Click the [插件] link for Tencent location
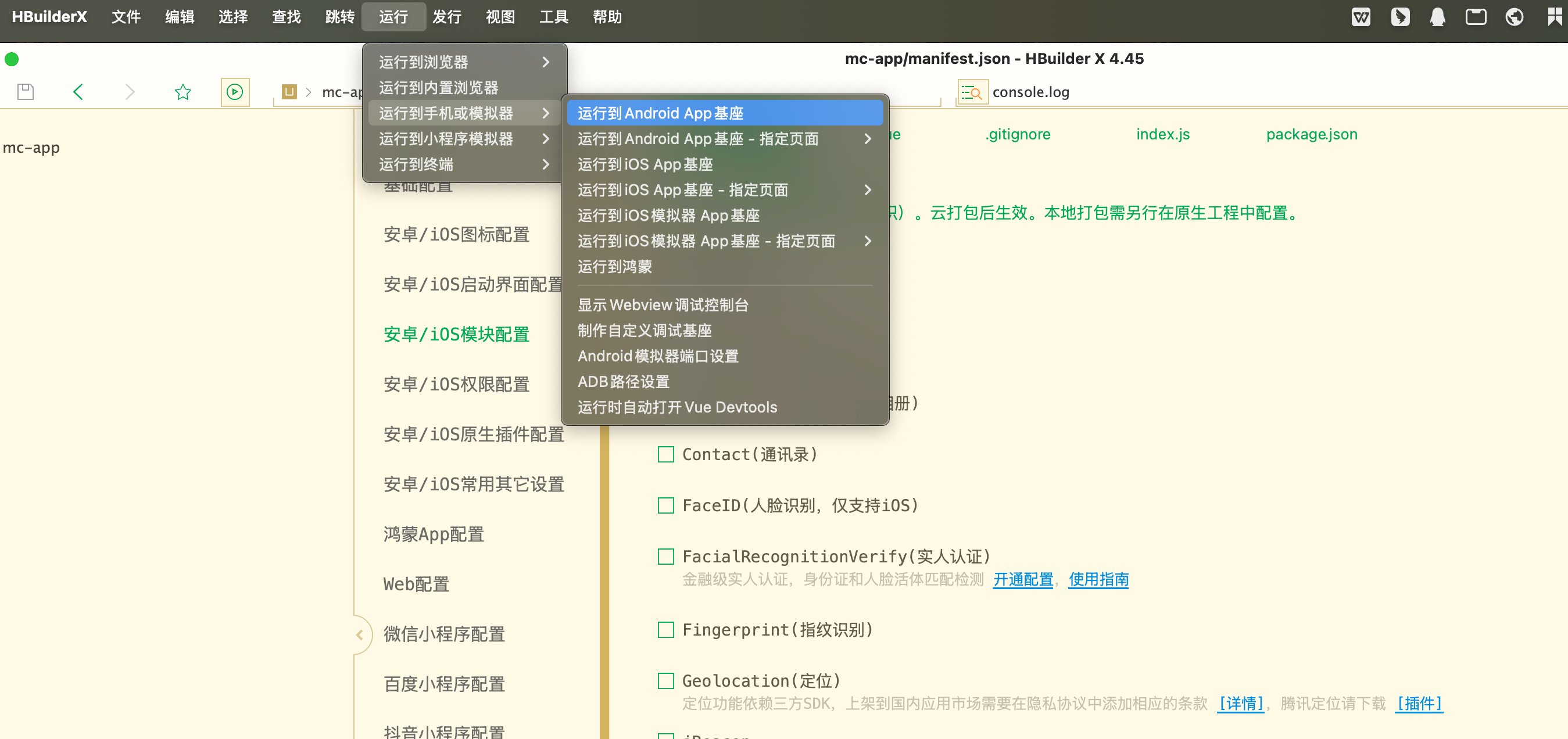 [x=1419, y=704]
